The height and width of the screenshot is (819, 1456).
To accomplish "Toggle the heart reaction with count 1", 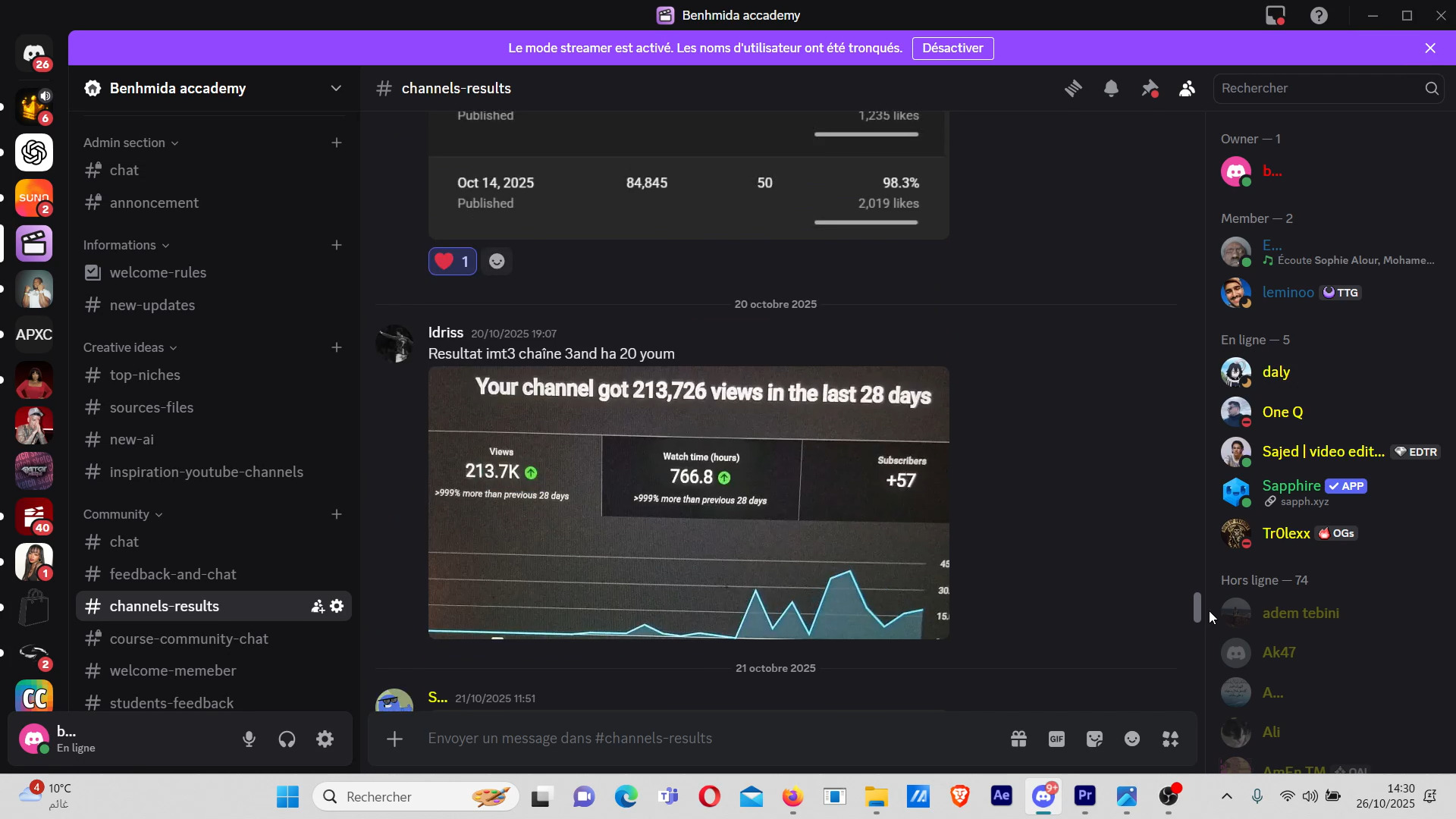I will (452, 262).
